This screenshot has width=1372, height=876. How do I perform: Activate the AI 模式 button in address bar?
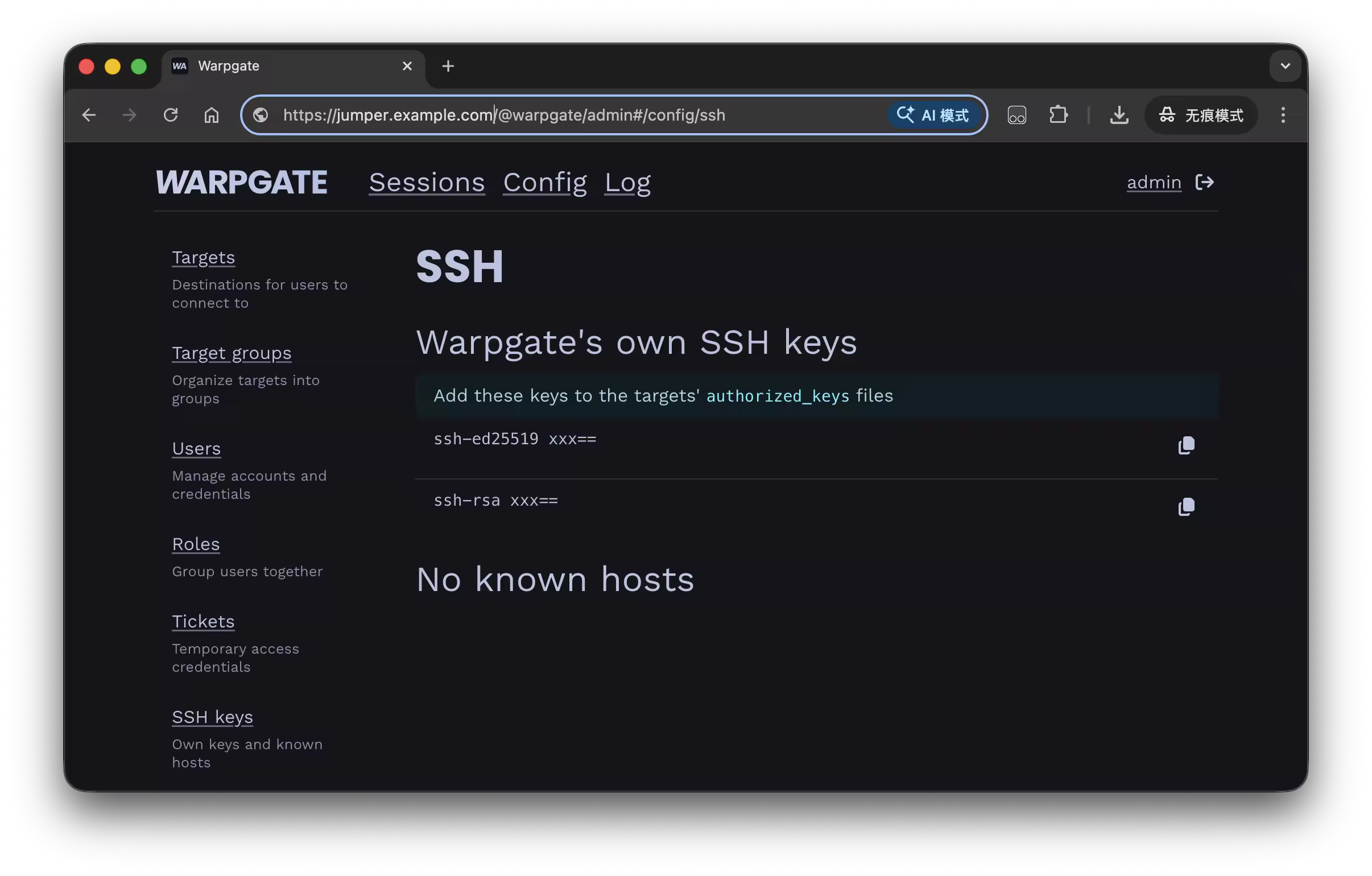[933, 115]
